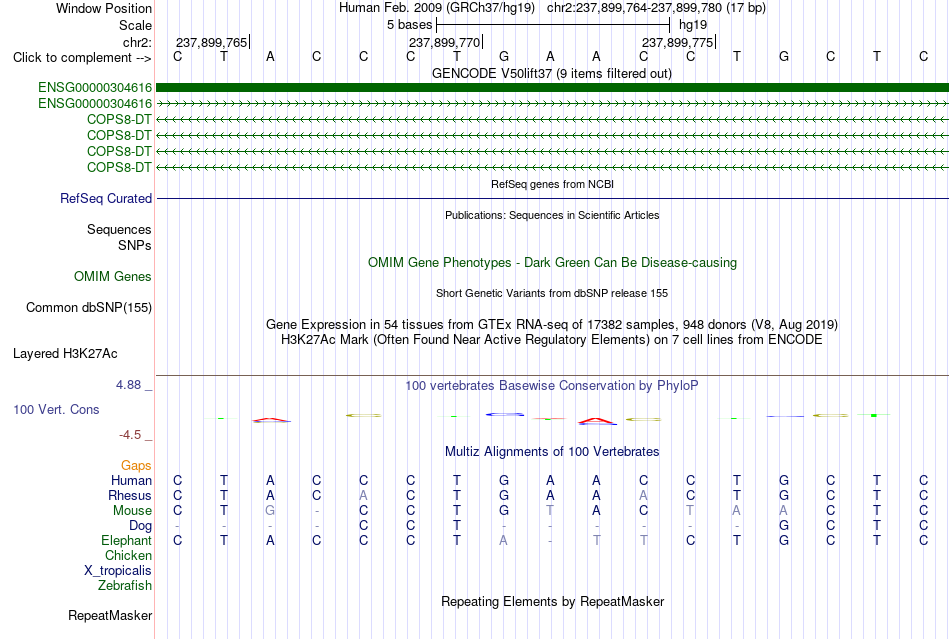Image resolution: width=950 pixels, height=639 pixels.
Task: Click the RepeatMasker label
Action: click(110, 616)
